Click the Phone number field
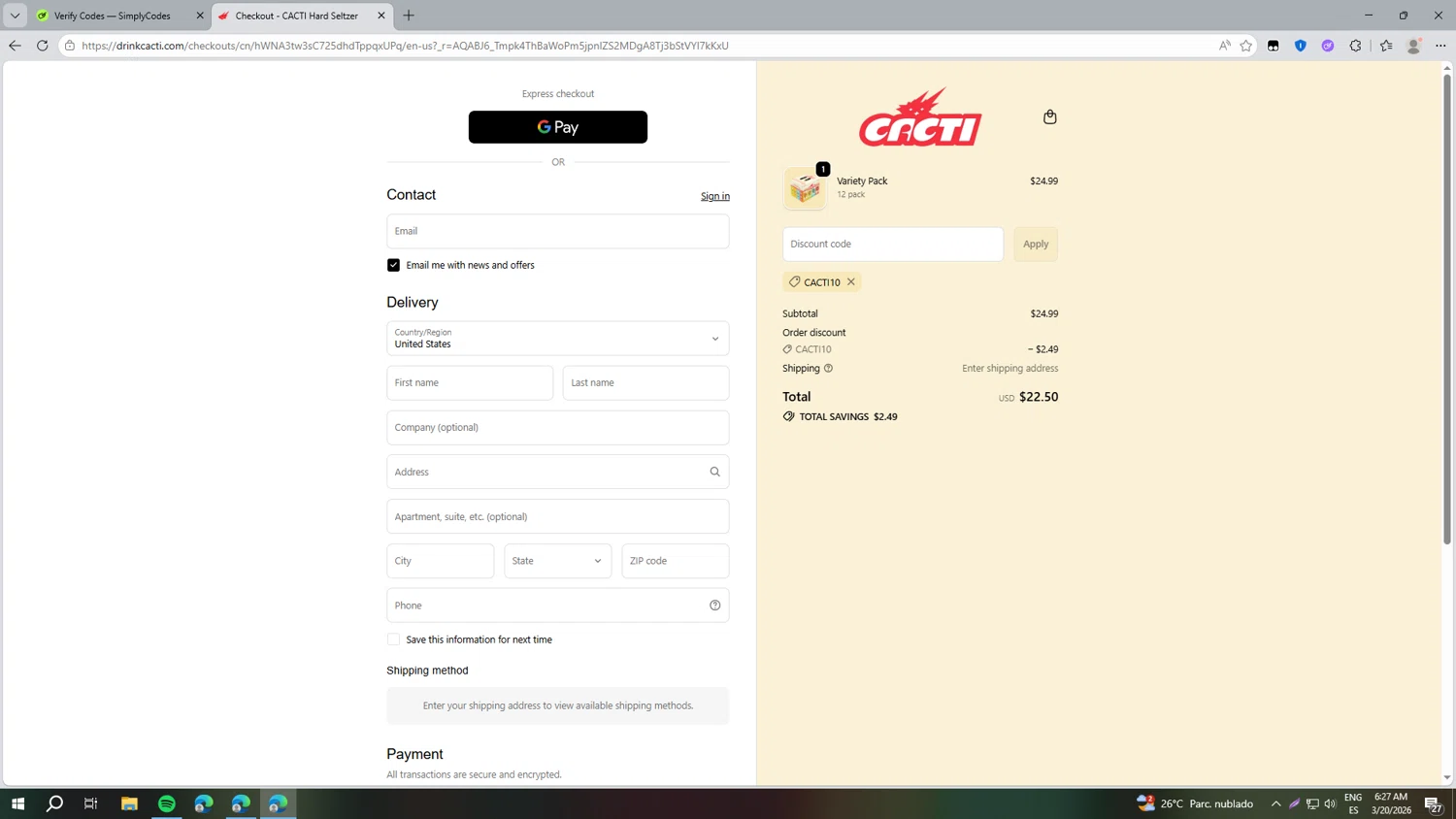 pyautogui.click(x=558, y=606)
